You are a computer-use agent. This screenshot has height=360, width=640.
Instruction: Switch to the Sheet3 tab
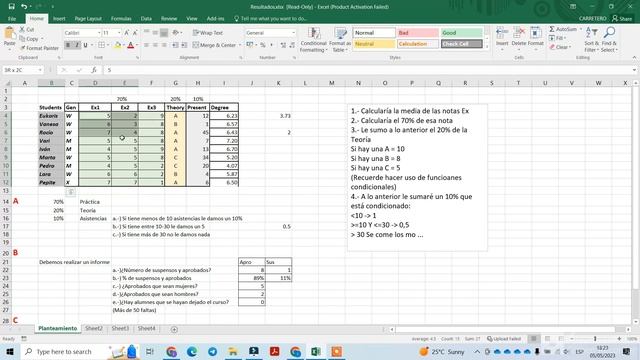click(120, 328)
